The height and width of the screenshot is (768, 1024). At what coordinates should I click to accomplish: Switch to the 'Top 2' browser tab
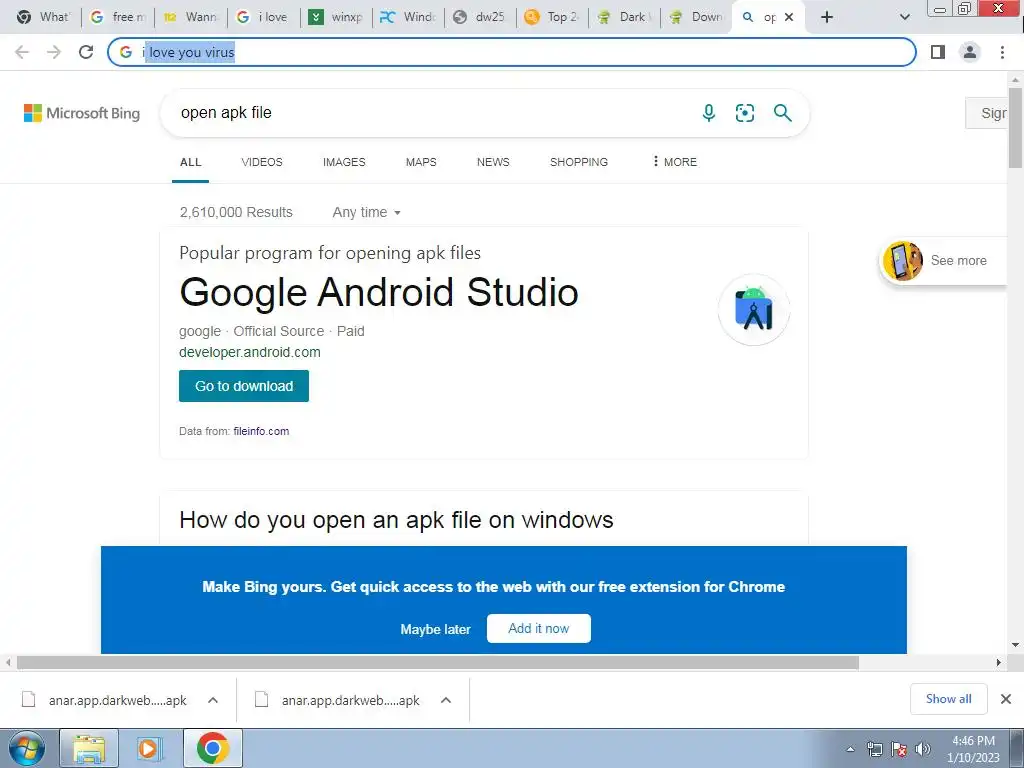coord(552,17)
